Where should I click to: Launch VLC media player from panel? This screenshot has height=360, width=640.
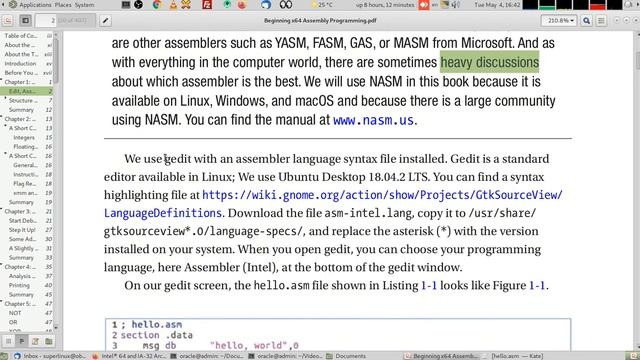[x=173, y=5]
